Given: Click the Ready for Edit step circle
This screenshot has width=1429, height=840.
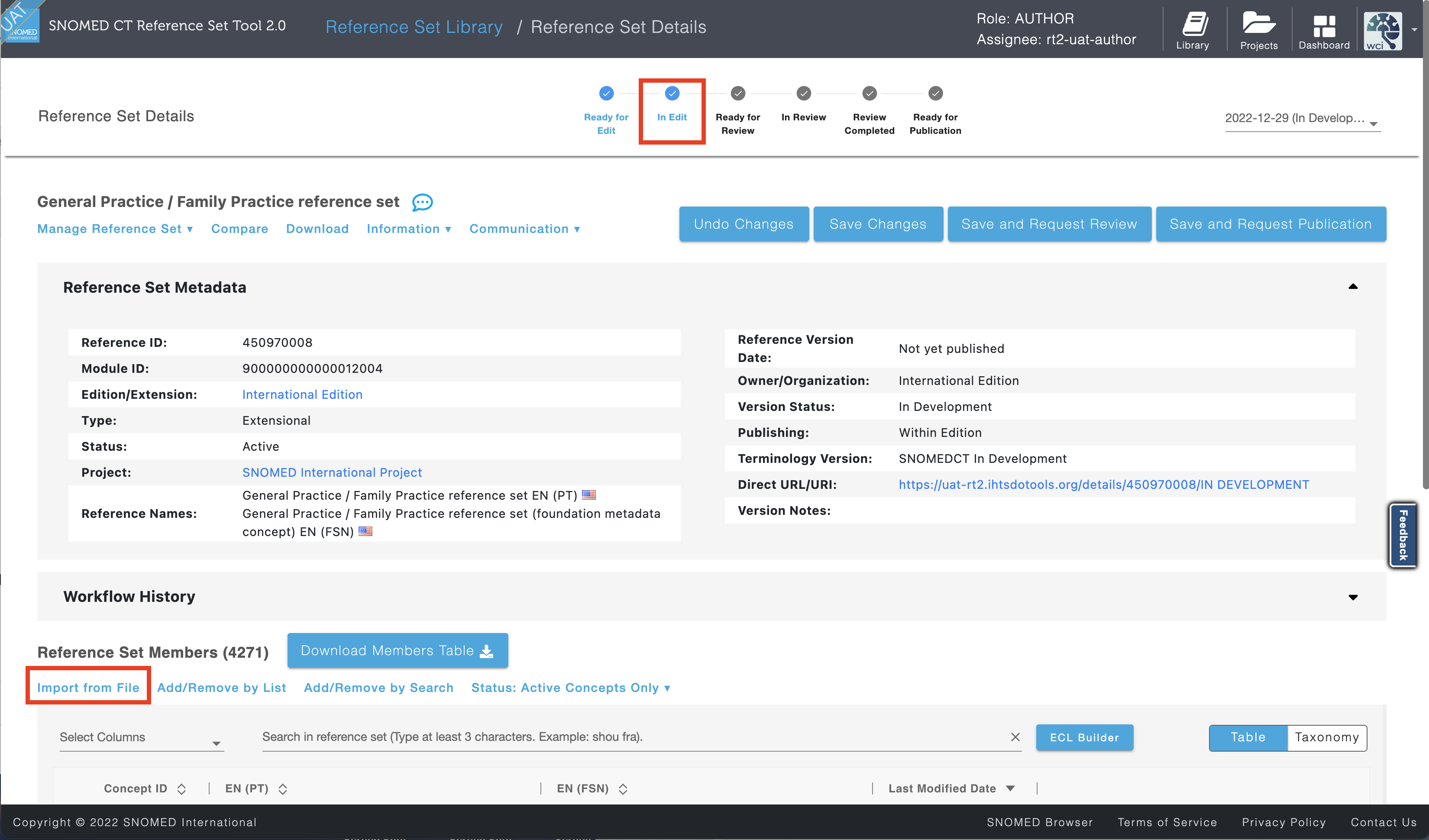Looking at the screenshot, I should coord(606,93).
